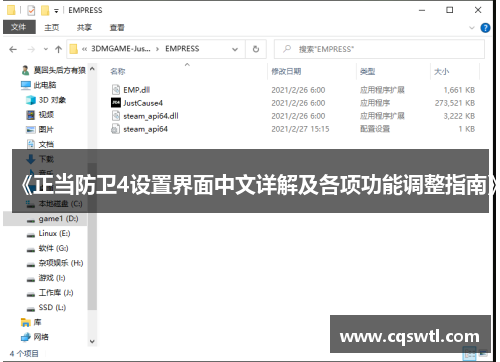Click the search EMPRESS input field
Screen dimensions: 500x362
click(379, 49)
